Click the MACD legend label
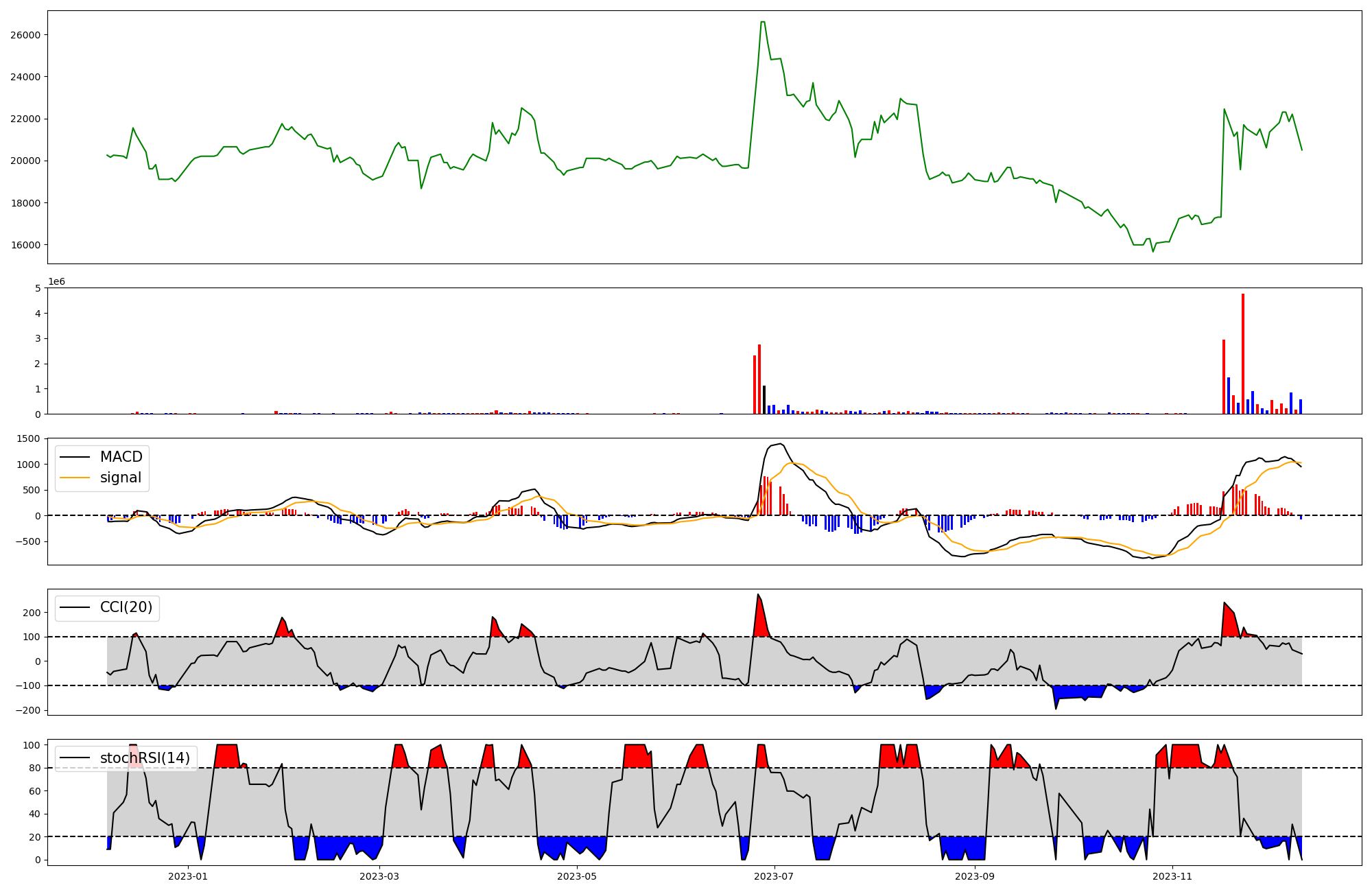Screen dimensions: 1372x892 point(121,457)
